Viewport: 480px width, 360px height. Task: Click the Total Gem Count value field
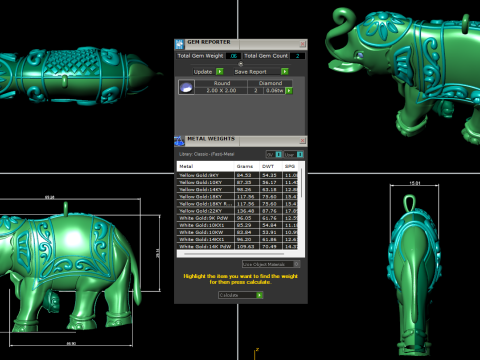coord(297,56)
